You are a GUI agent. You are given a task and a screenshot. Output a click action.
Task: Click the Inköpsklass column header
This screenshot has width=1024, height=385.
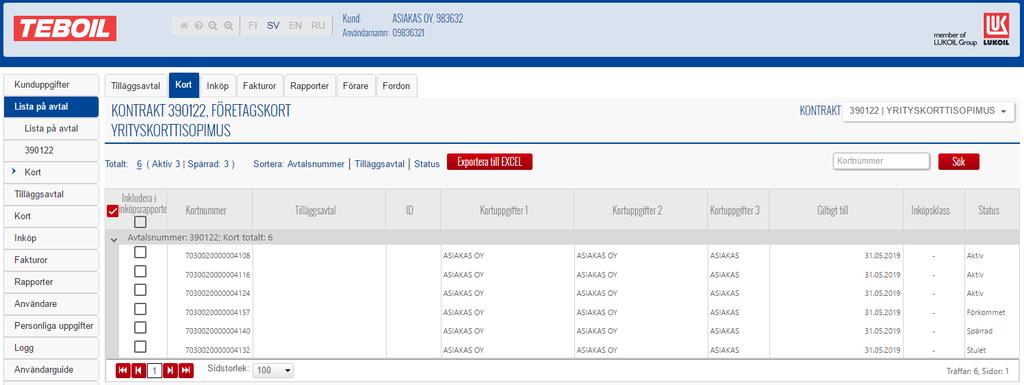pyautogui.click(x=933, y=210)
